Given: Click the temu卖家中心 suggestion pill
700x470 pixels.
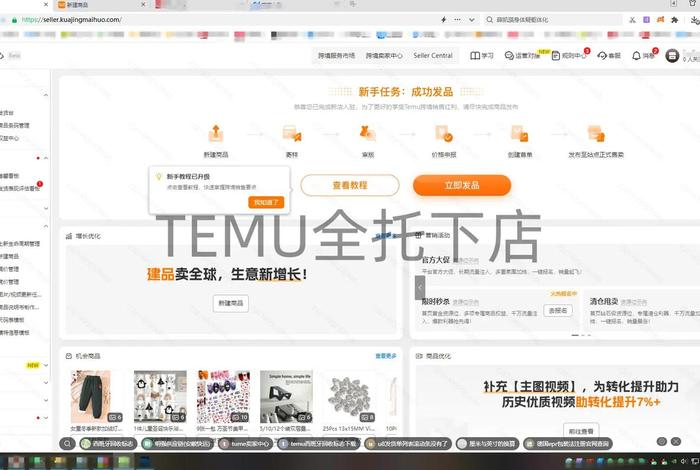Looking at the screenshot, I should click(245, 444).
